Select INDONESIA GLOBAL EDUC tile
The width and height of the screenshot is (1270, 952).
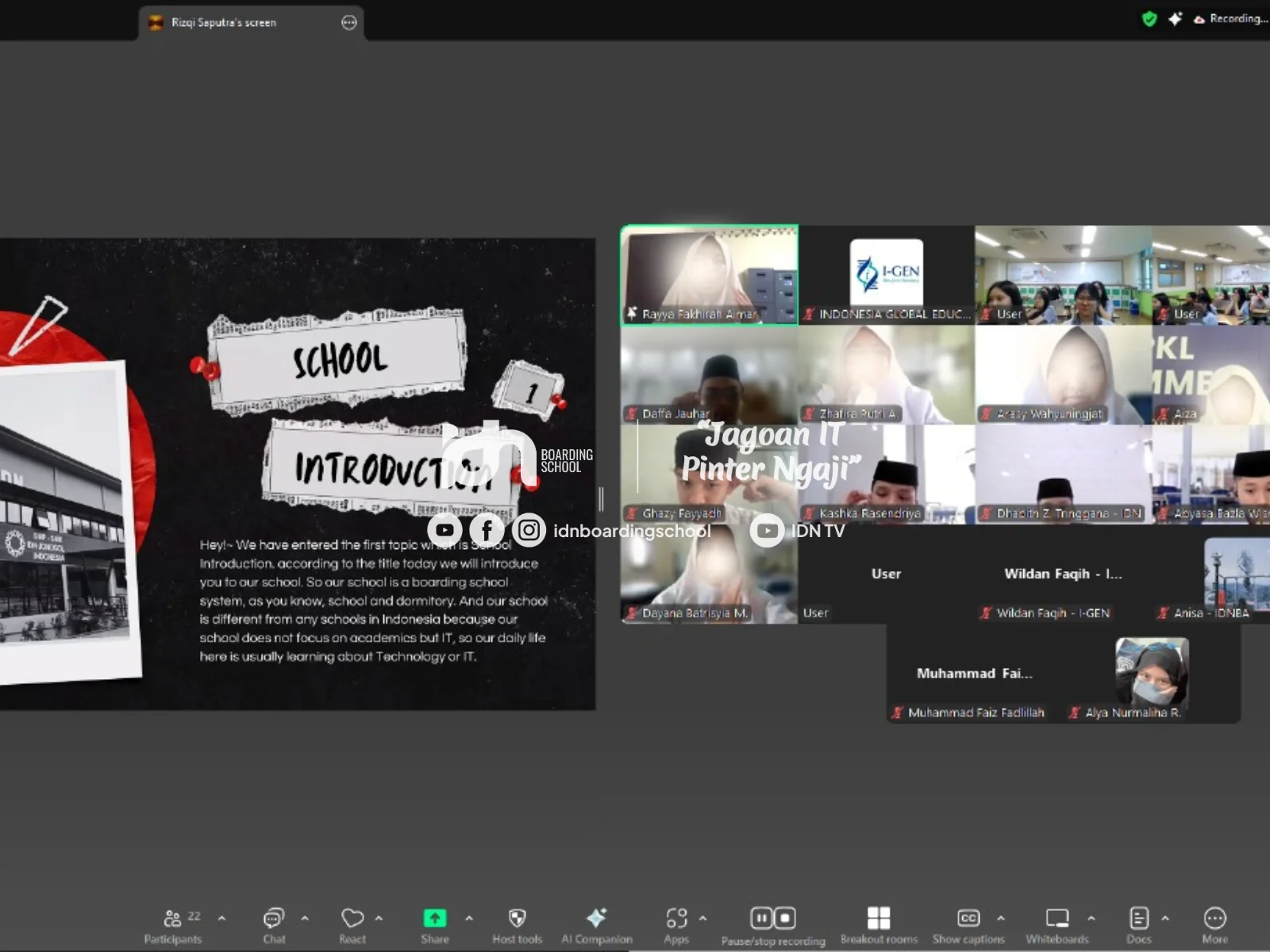point(887,275)
